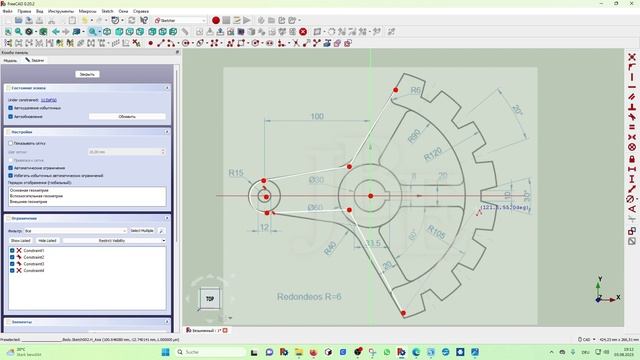Select the trim edge scissors tool
The width and height of the screenshot is (640, 360).
(296, 43)
